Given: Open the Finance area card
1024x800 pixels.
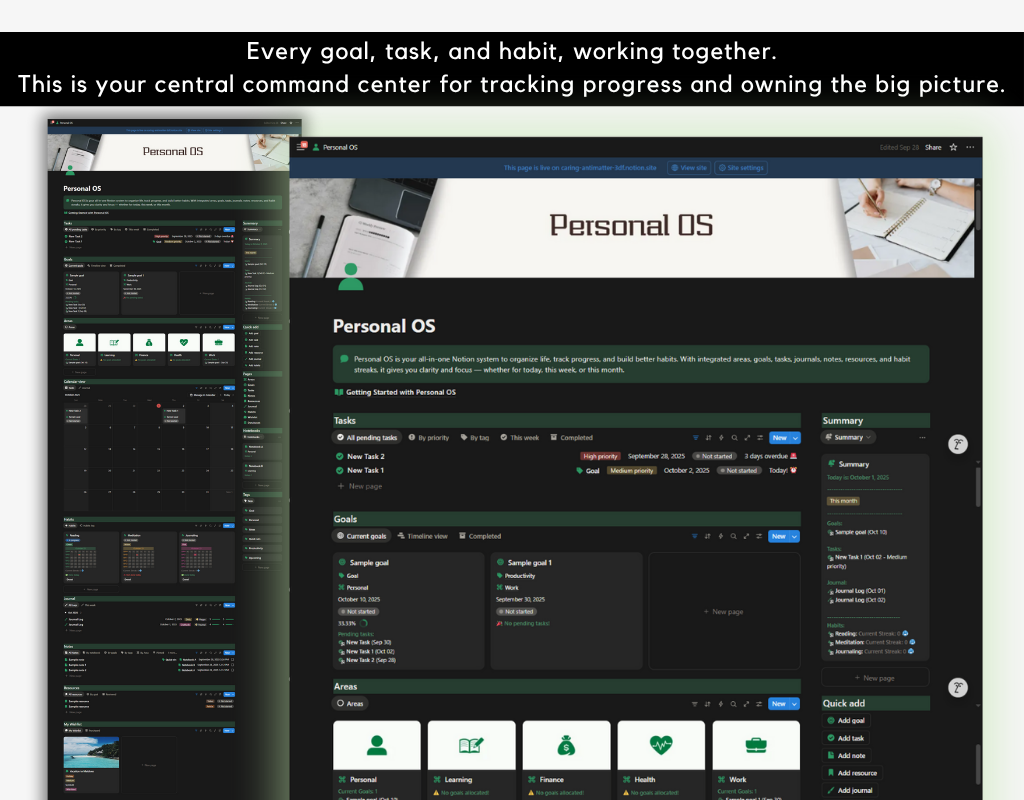Looking at the screenshot, I should 566,760.
